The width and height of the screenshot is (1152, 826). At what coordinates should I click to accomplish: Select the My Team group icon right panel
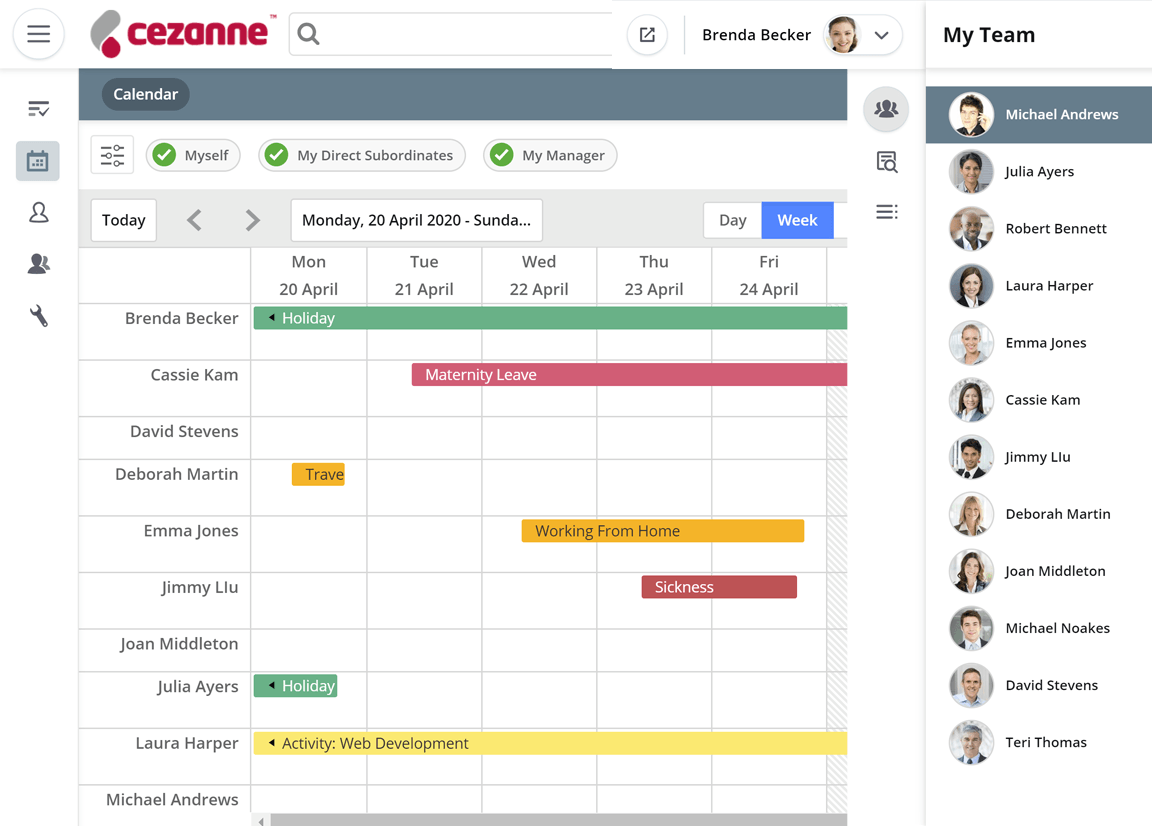click(885, 110)
